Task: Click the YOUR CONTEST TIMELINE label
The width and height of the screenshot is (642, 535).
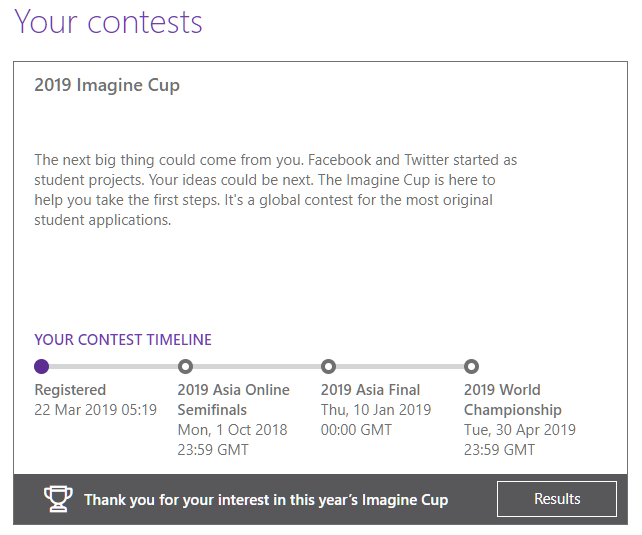Action: click(123, 340)
